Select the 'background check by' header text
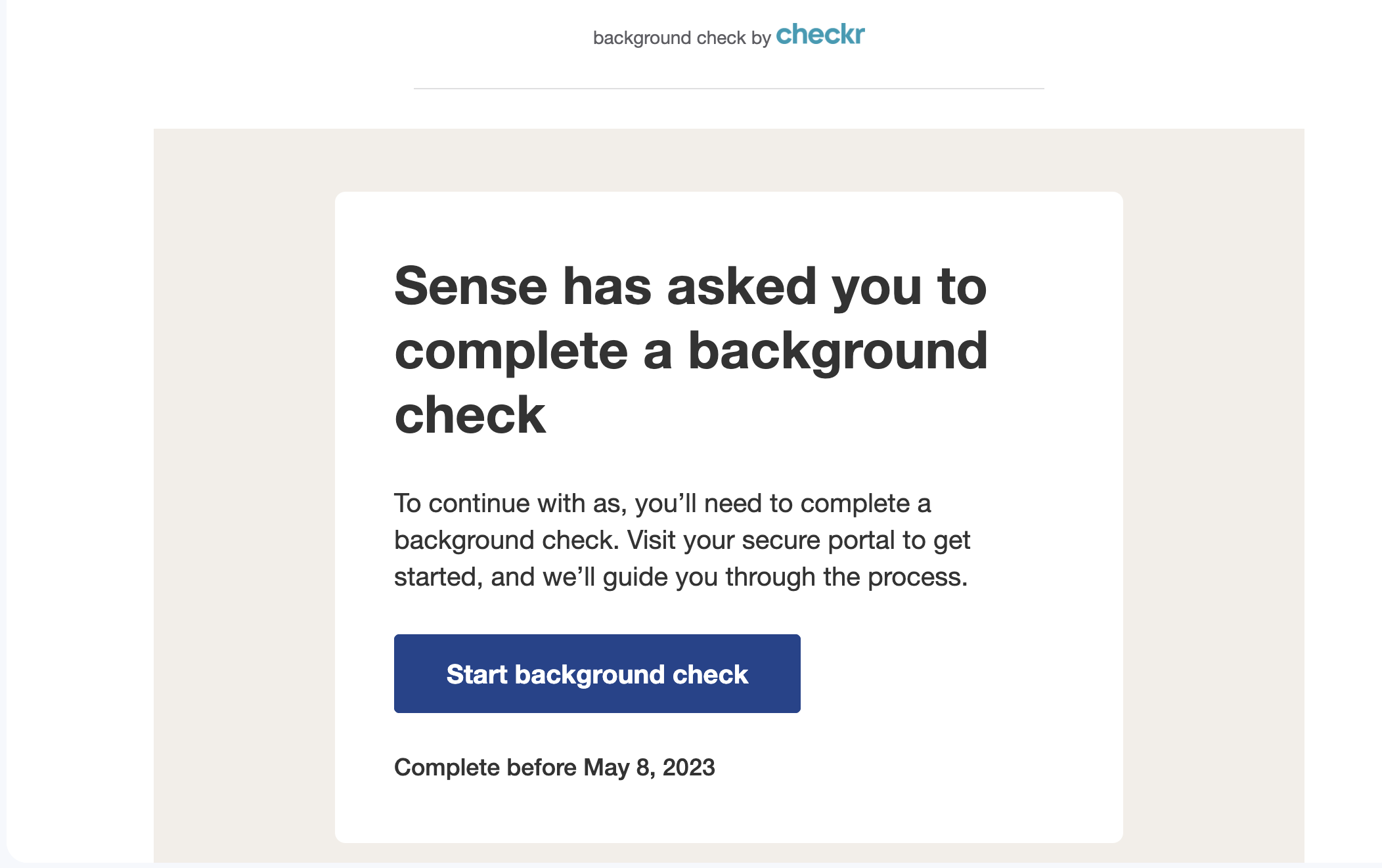Screen dimensions: 1382x868 [x=682, y=38]
